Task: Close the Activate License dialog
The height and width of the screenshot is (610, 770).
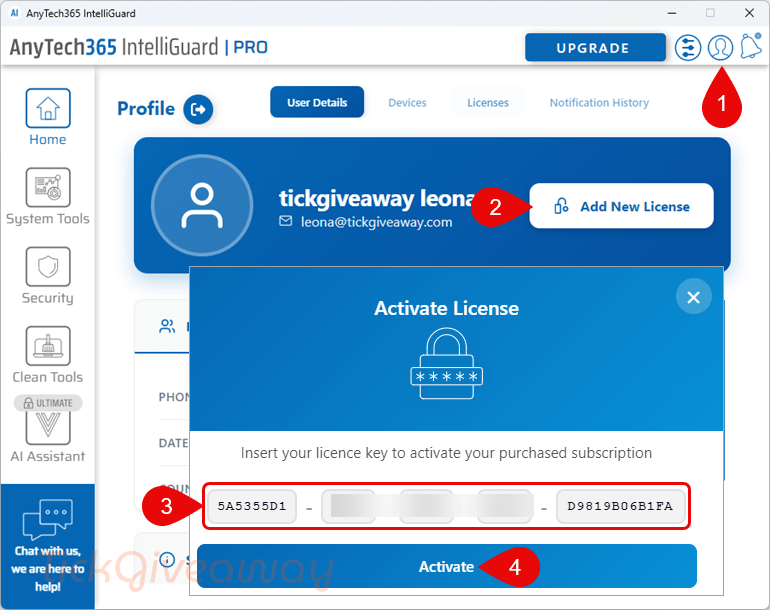Action: click(x=693, y=297)
